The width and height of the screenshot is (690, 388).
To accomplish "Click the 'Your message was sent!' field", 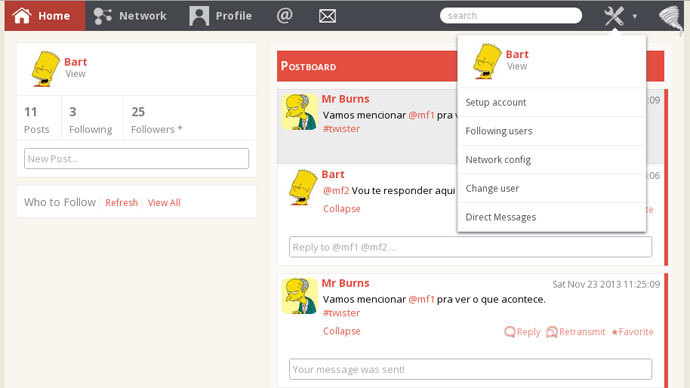I will [x=470, y=369].
